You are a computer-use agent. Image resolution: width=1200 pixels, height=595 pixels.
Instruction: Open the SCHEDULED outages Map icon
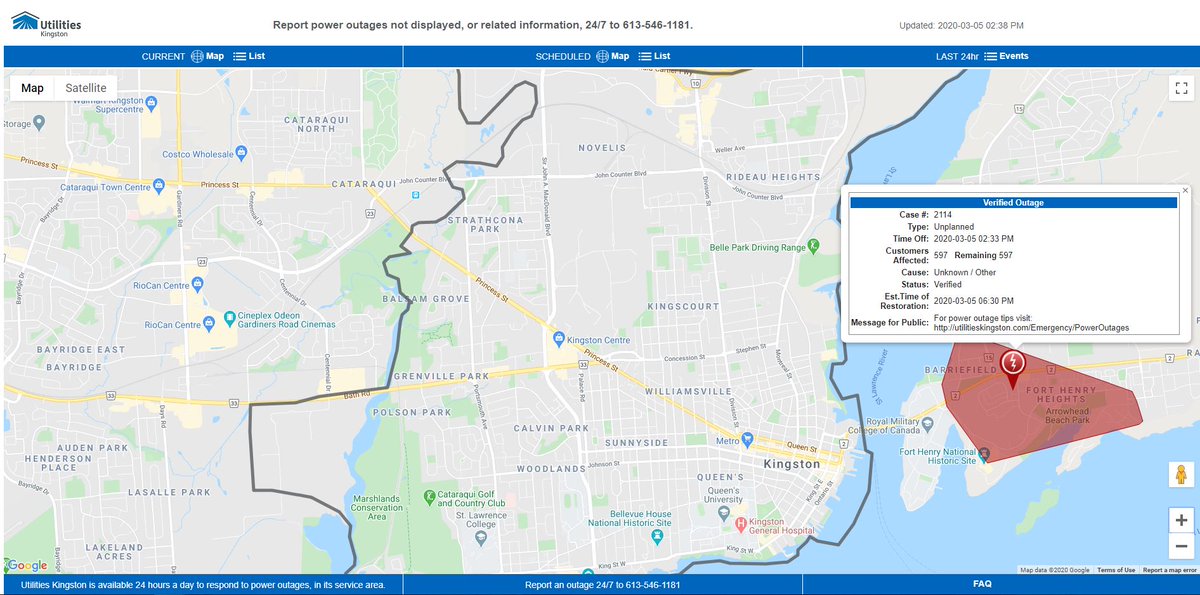pos(609,56)
